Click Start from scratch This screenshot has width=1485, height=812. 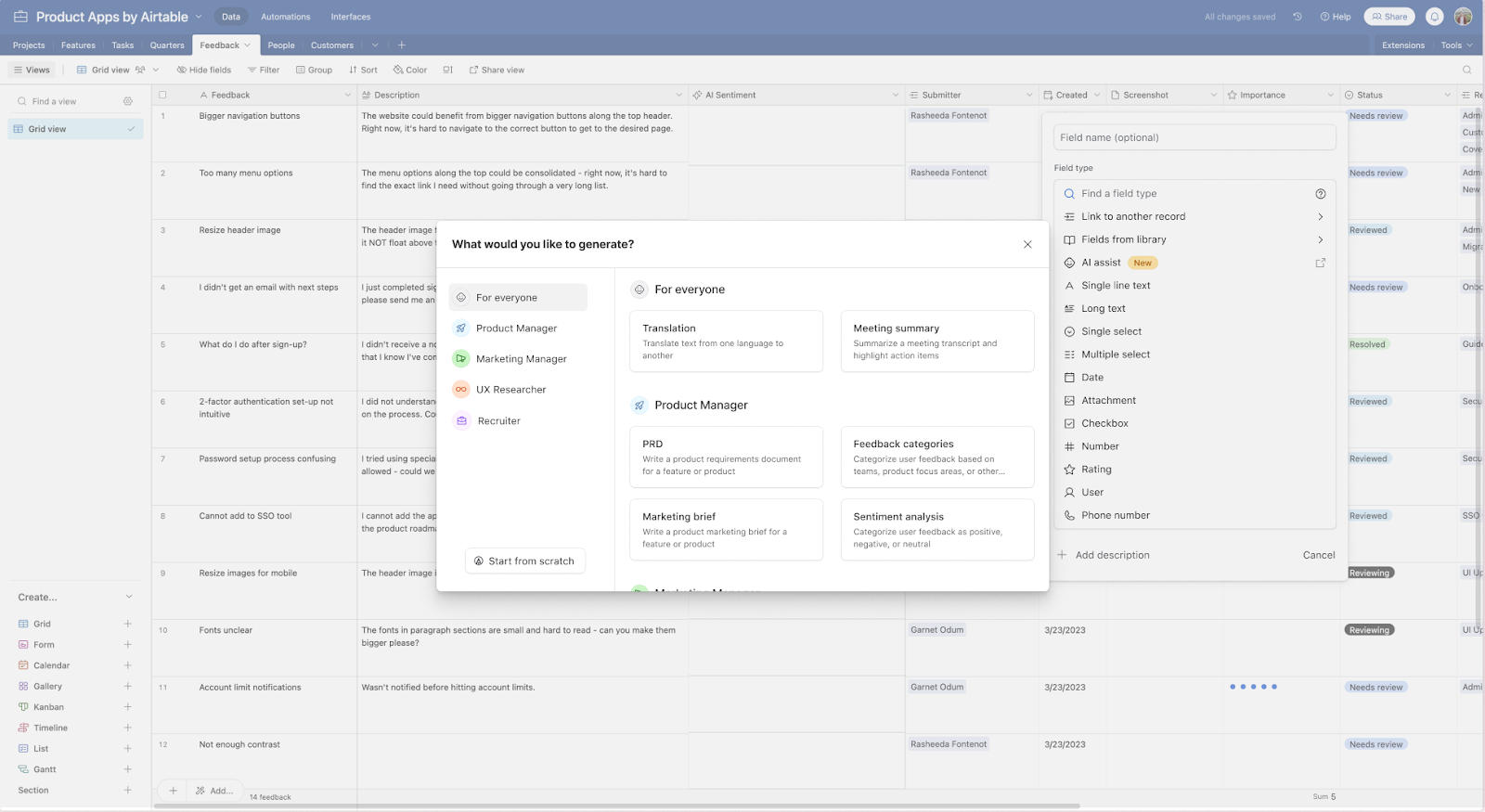click(x=524, y=561)
